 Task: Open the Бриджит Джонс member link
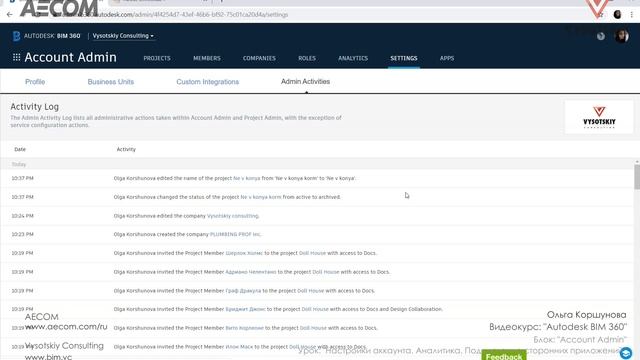(x=245, y=309)
